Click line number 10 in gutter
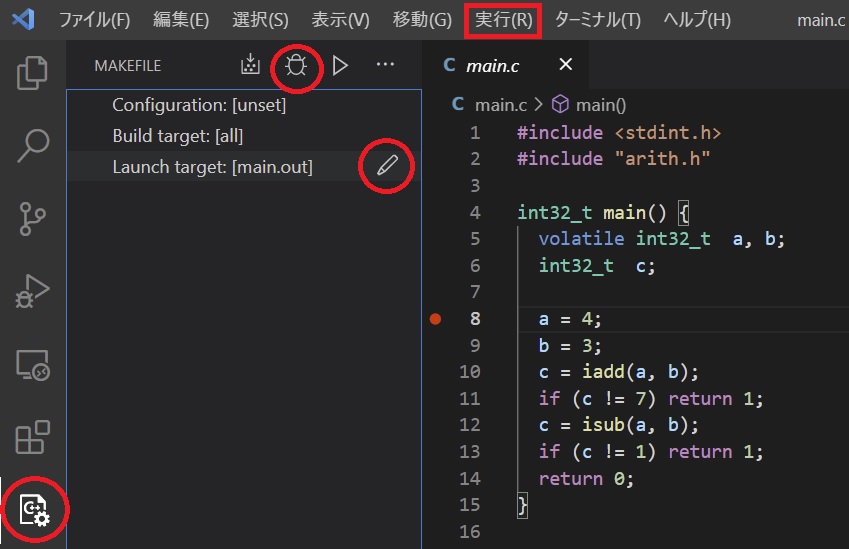849x549 pixels. coord(469,372)
